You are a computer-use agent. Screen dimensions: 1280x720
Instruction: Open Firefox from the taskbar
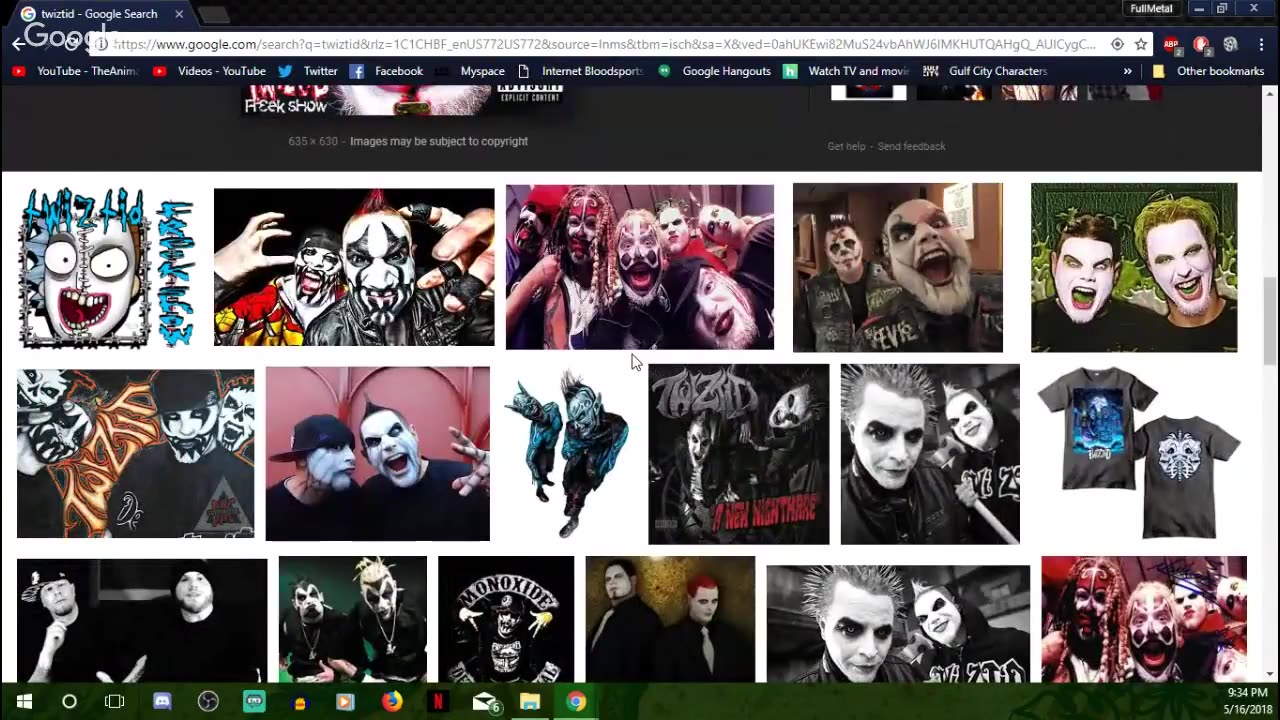tap(392, 702)
